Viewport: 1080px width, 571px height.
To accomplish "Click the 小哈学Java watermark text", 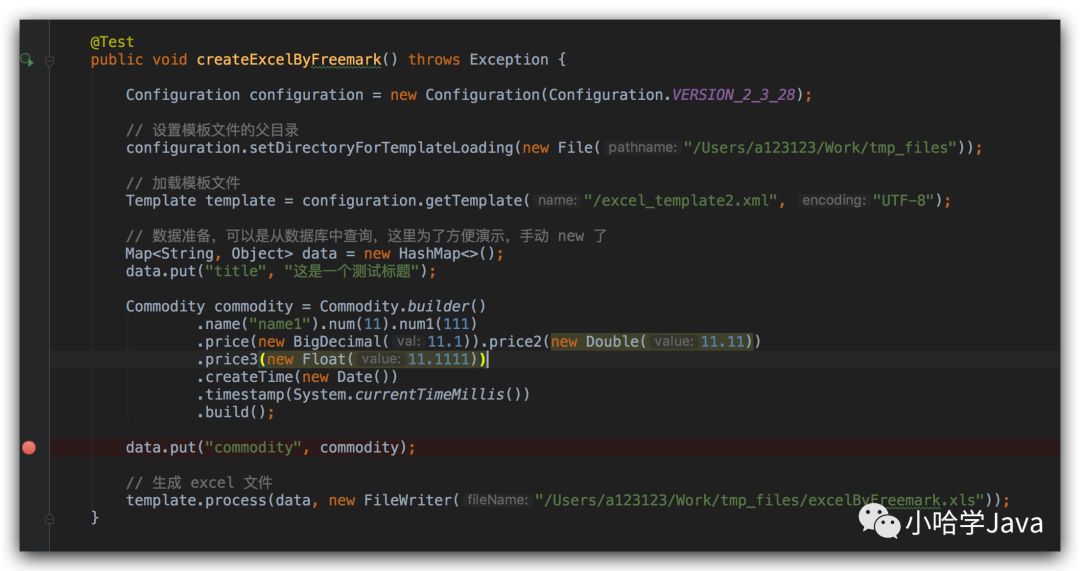I will coord(974,523).
